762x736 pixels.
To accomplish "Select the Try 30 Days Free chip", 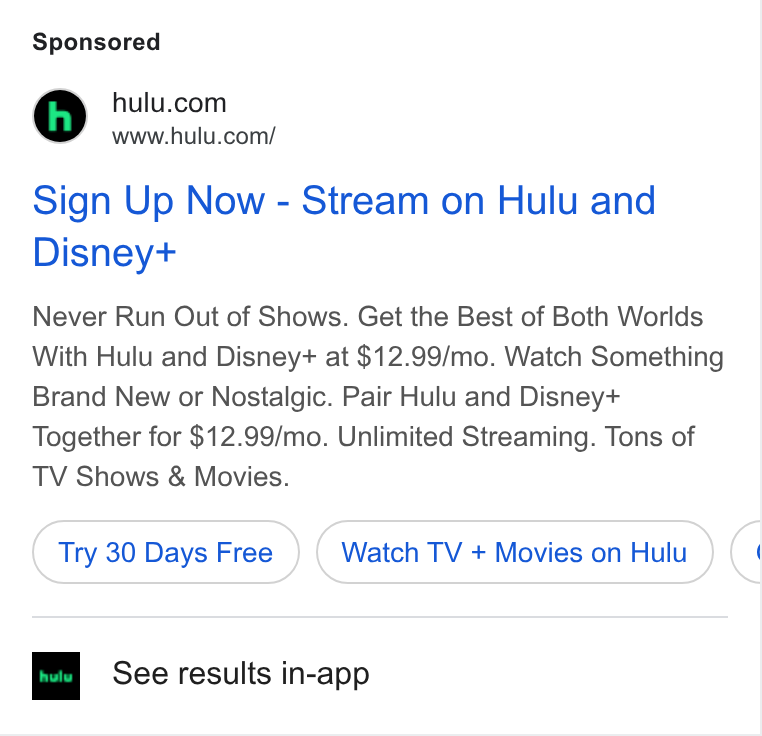I will [166, 552].
